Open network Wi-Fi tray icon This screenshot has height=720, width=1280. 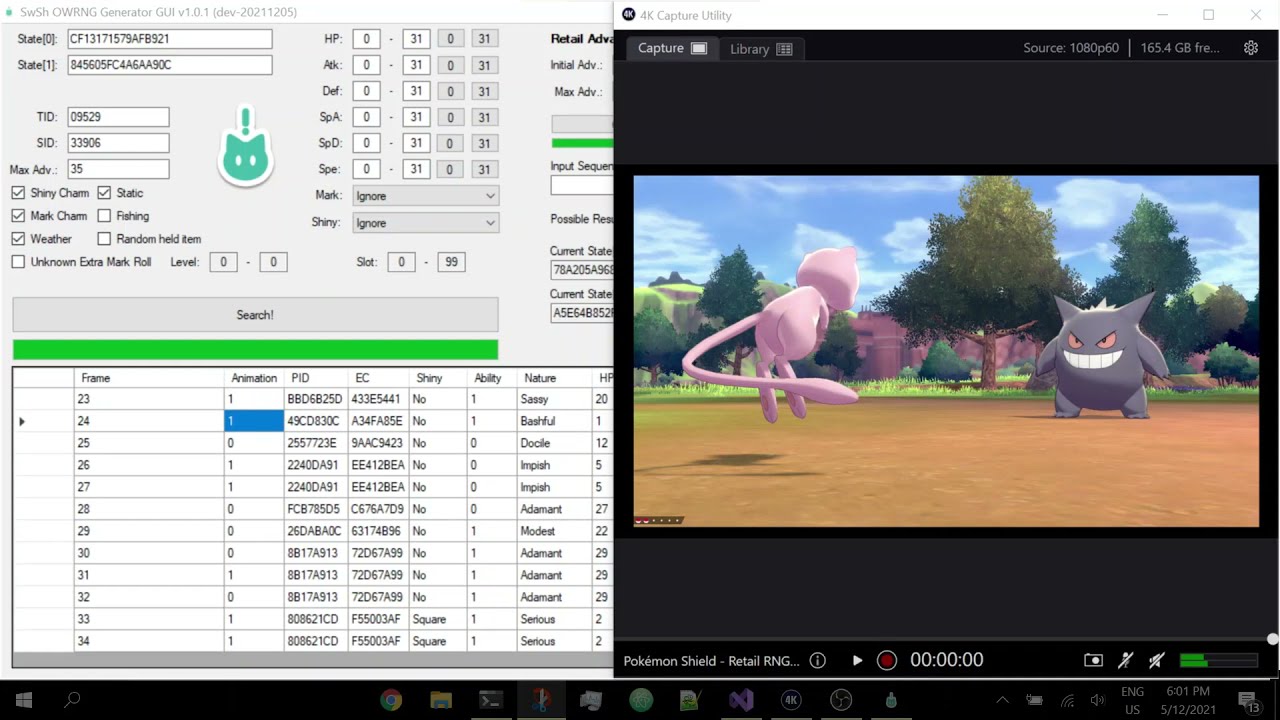coord(1067,700)
